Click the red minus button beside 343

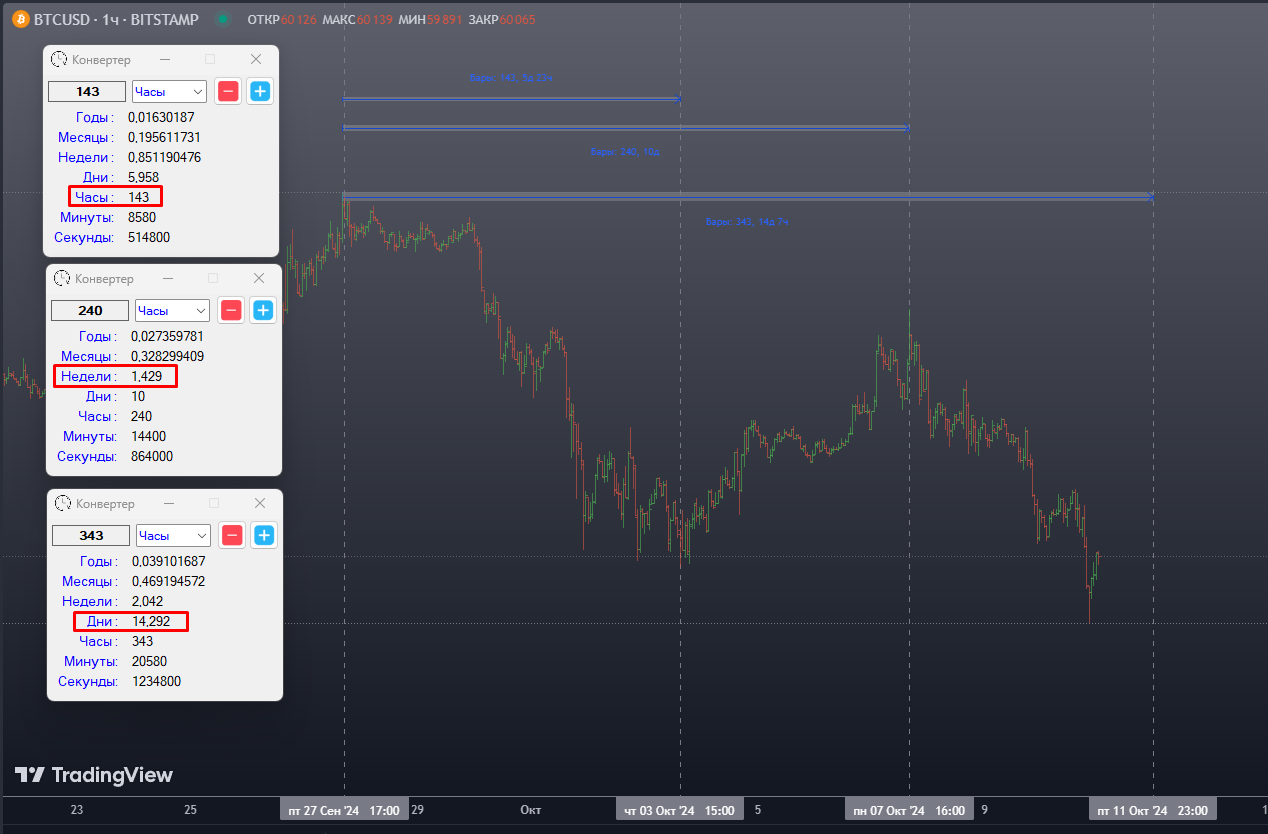coord(232,535)
